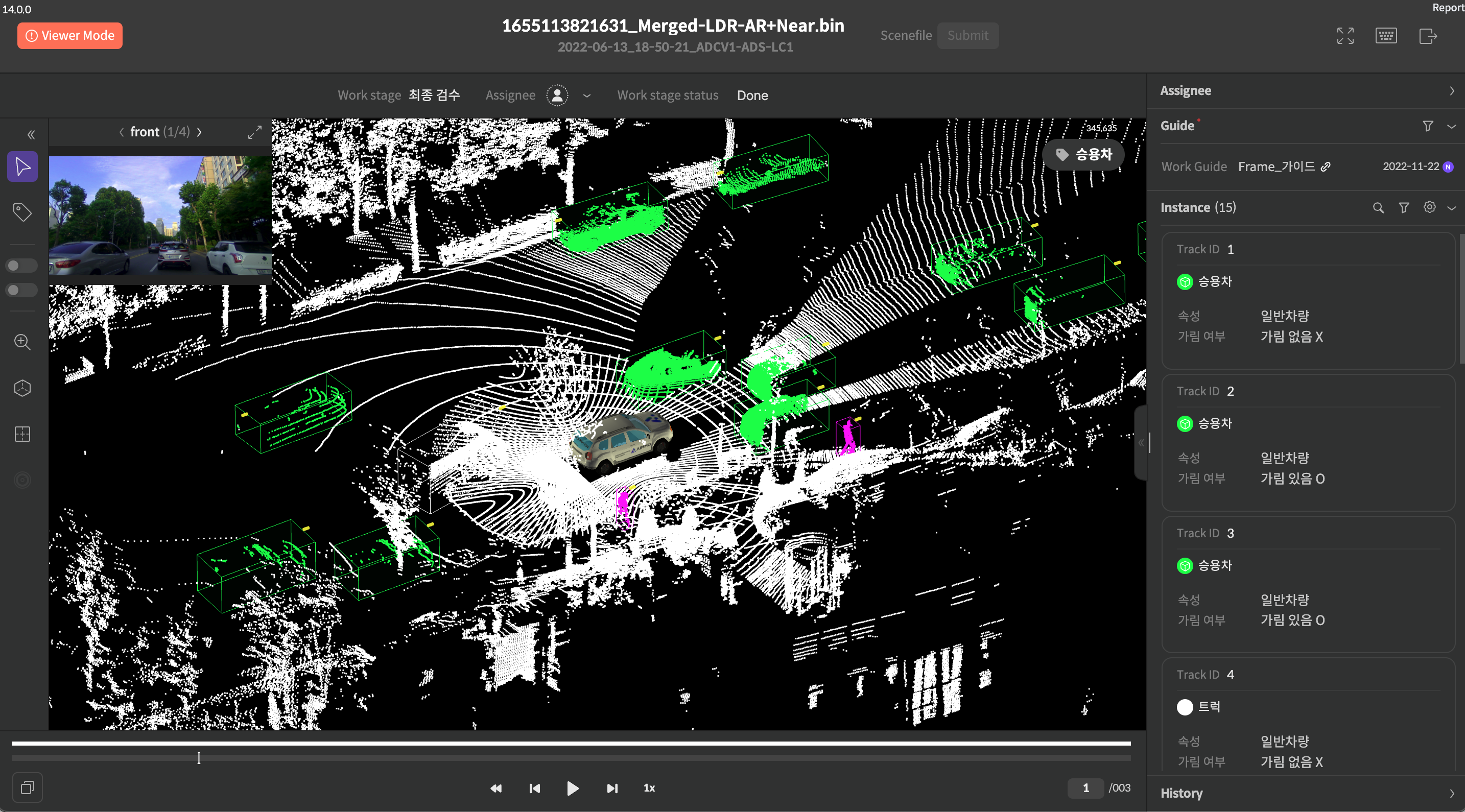
Task: Click the current frame number field
Action: (x=1085, y=788)
